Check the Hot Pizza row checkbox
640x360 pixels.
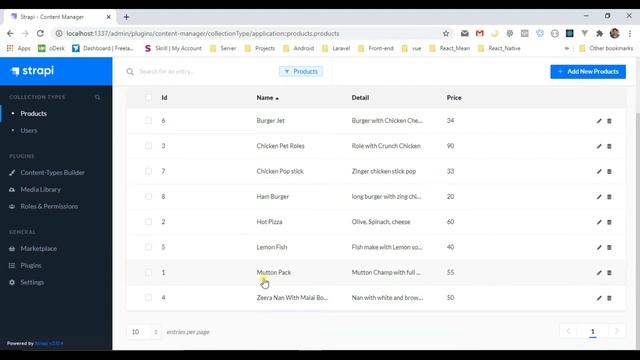pyautogui.click(x=148, y=222)
